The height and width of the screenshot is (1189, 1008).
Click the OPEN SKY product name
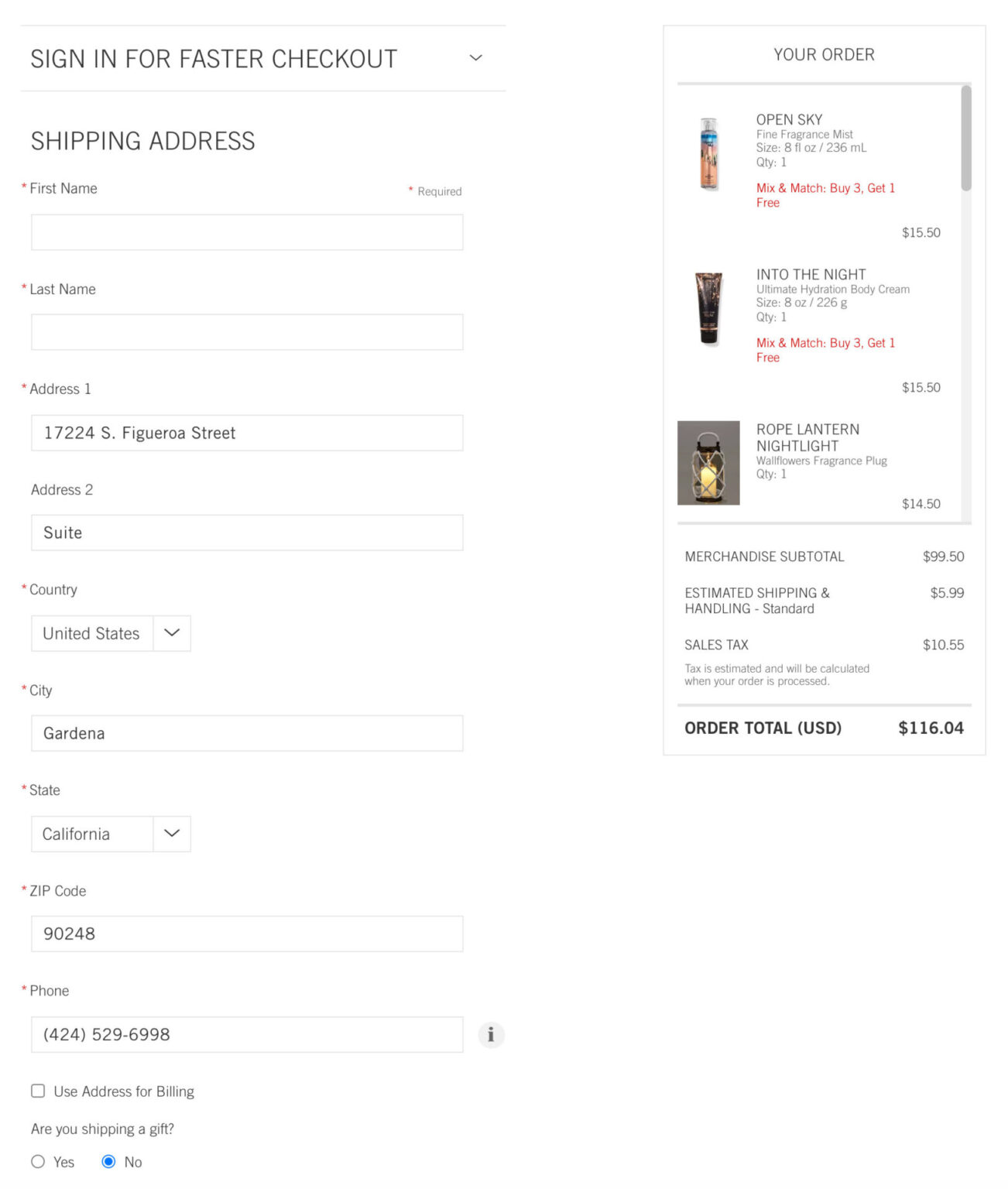789,119
